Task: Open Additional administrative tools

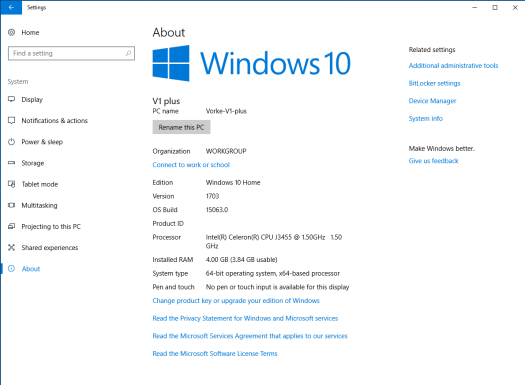Action: (453, 66)
